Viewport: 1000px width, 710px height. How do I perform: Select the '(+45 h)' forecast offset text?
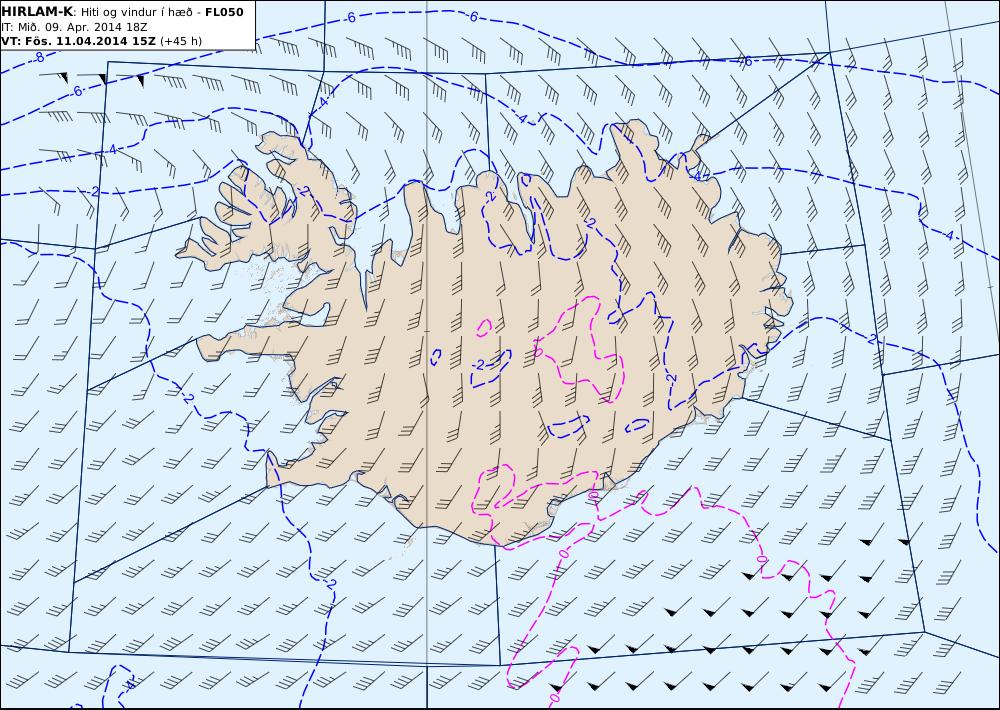(x=180, y=41)
